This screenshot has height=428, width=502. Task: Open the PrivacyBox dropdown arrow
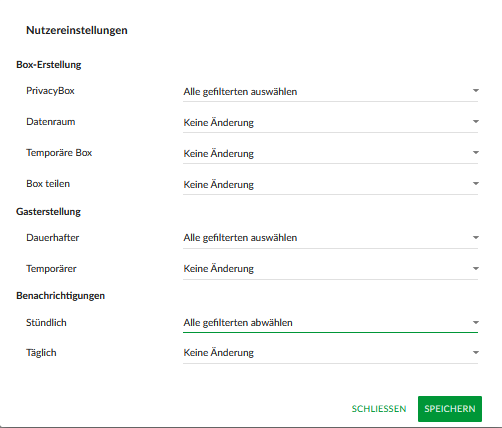pyautogui.click(x=476, y=91)
